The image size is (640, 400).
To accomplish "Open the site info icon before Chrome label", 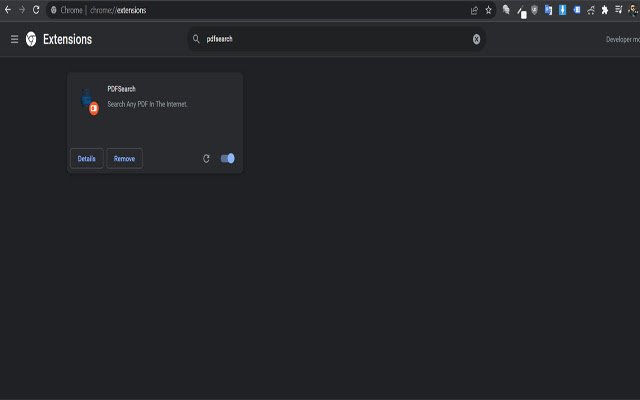I will click(53, 10).
